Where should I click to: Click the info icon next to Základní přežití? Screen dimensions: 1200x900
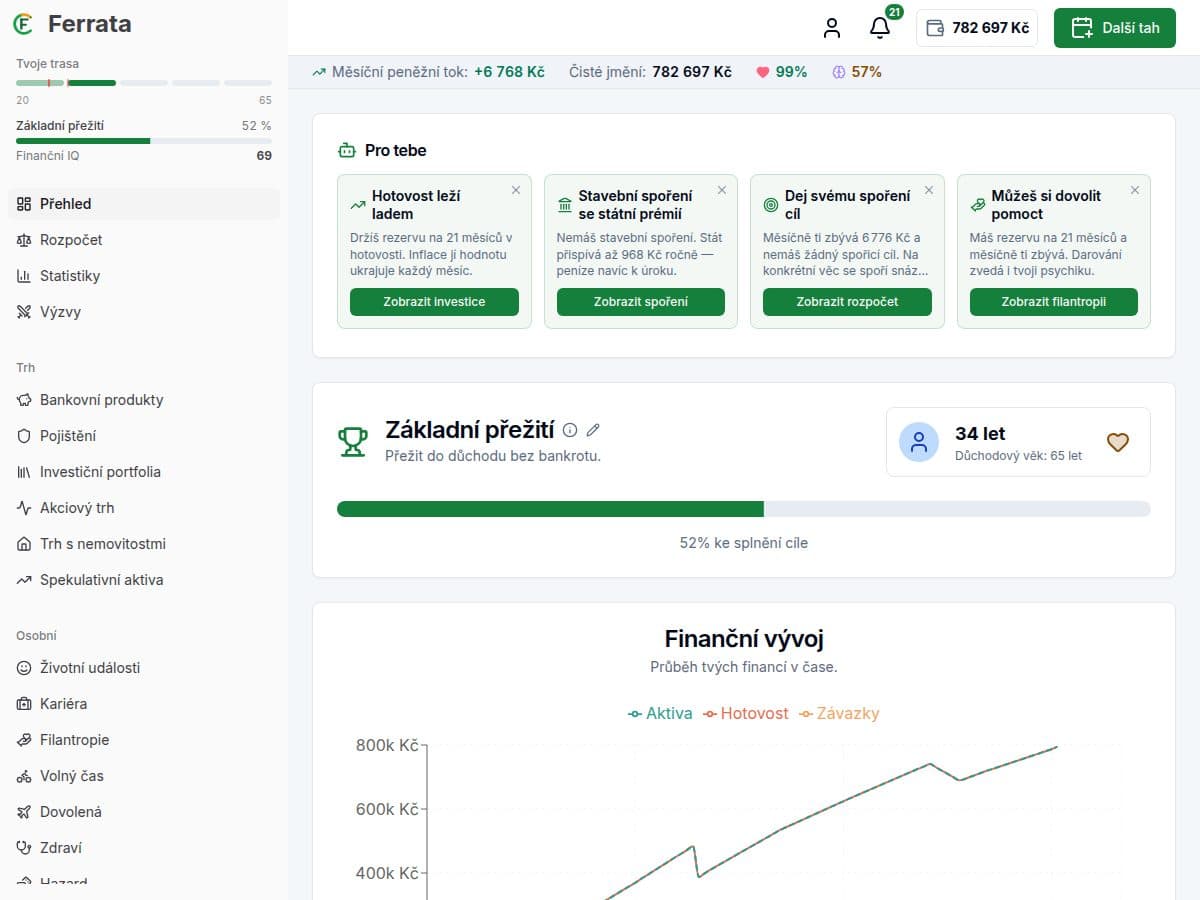coord(570,430)
